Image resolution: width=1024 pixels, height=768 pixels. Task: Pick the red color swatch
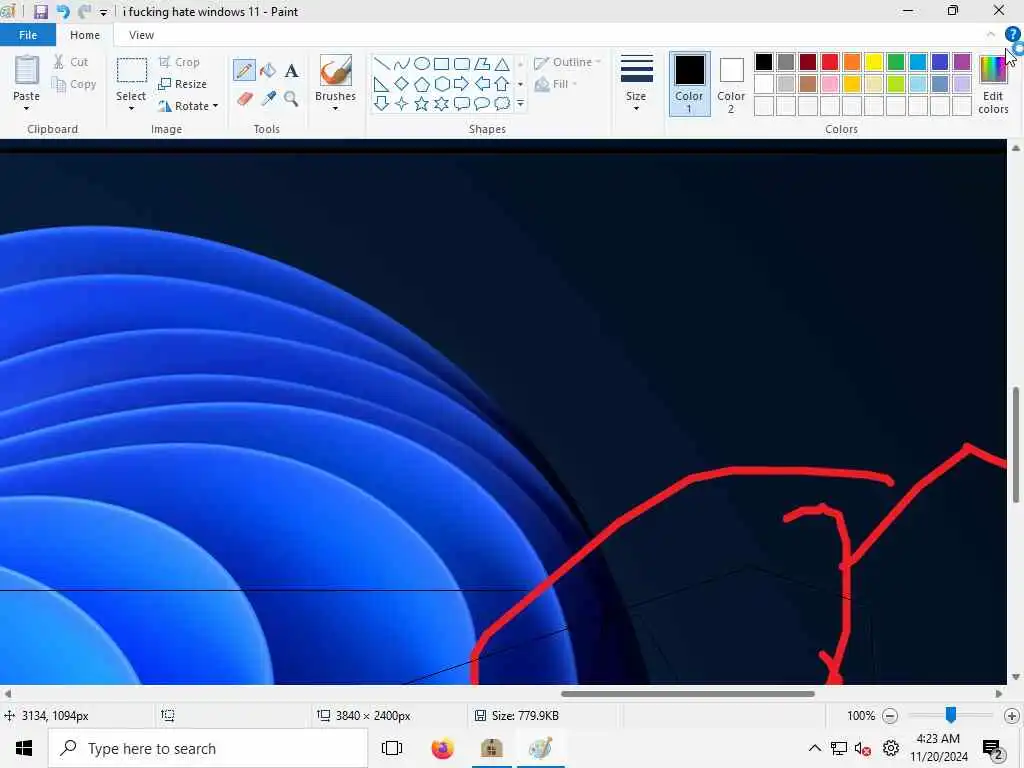coord(830,62)
